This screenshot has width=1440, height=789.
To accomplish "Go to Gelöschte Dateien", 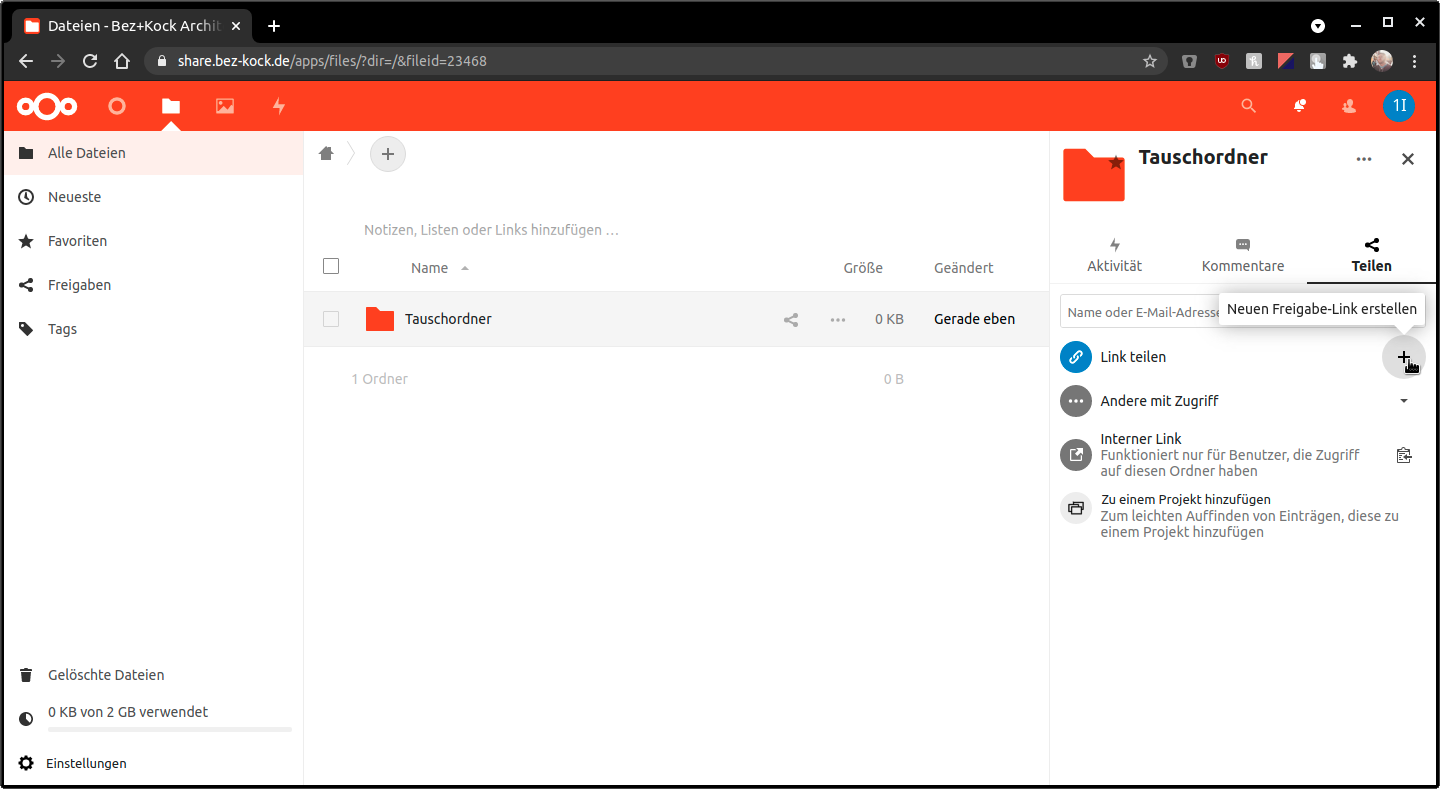I will [x=105, y=675].
